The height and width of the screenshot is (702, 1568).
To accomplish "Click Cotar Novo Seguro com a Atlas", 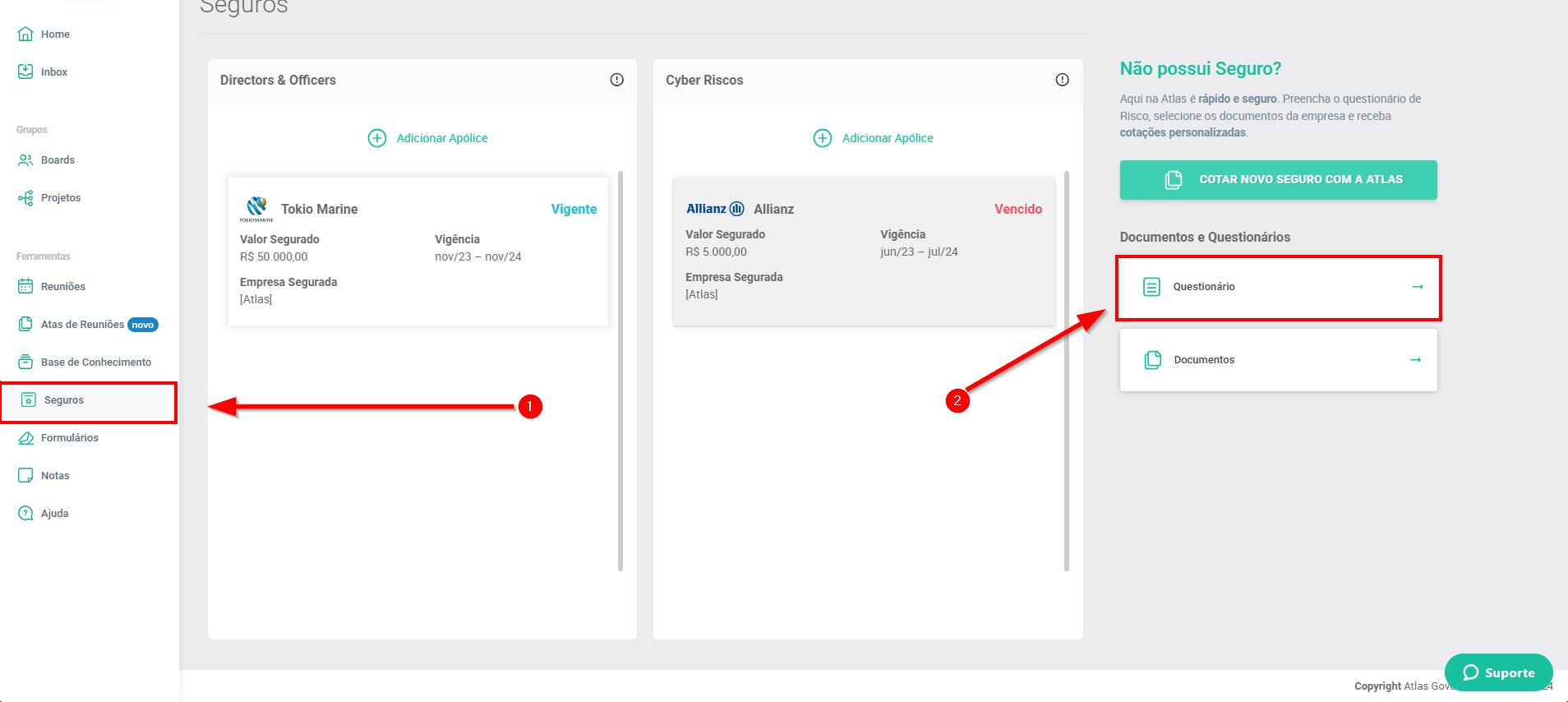I will pyautogui.click(x=1278, y=180).
